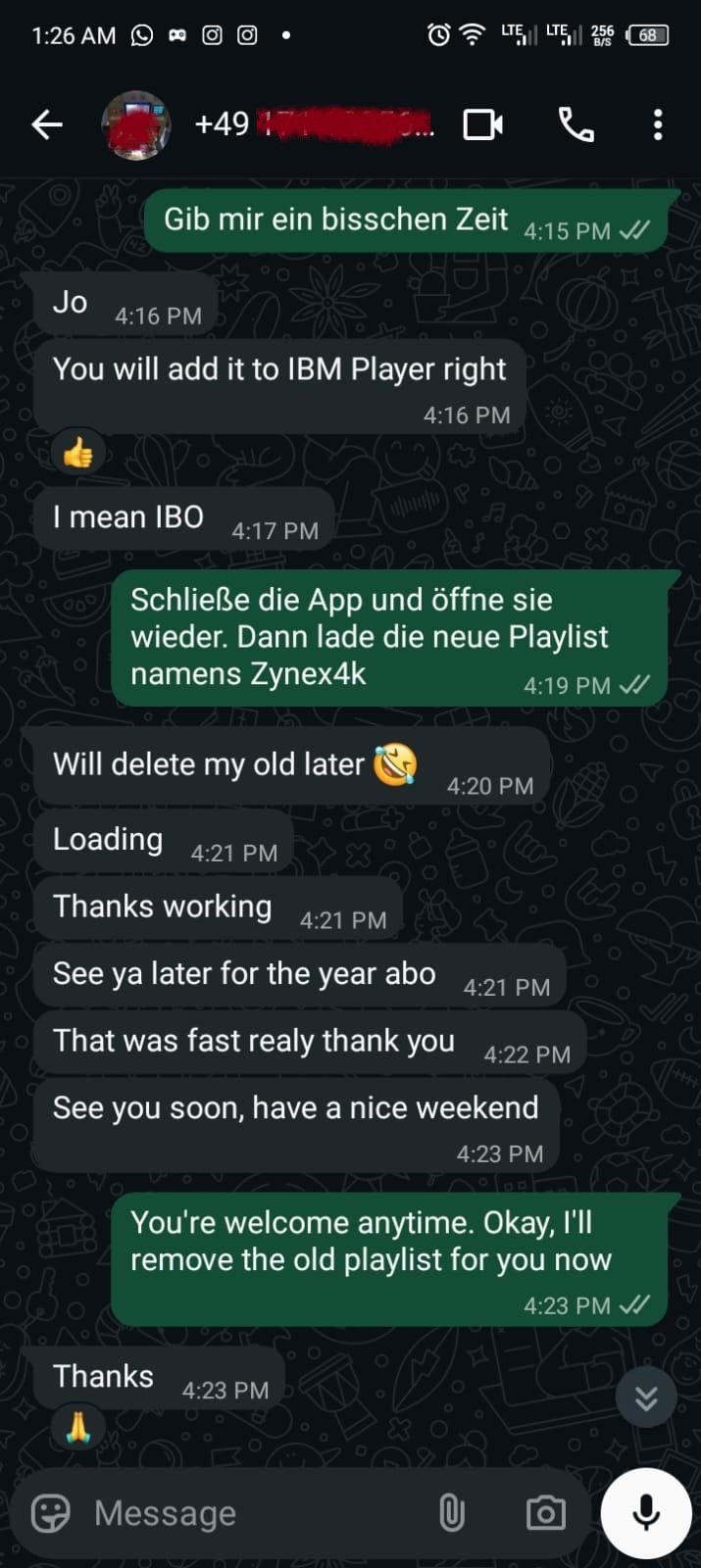701x1568 pixels.
Task: Start a voice call with the phone icon
Action: coord(576,124)
